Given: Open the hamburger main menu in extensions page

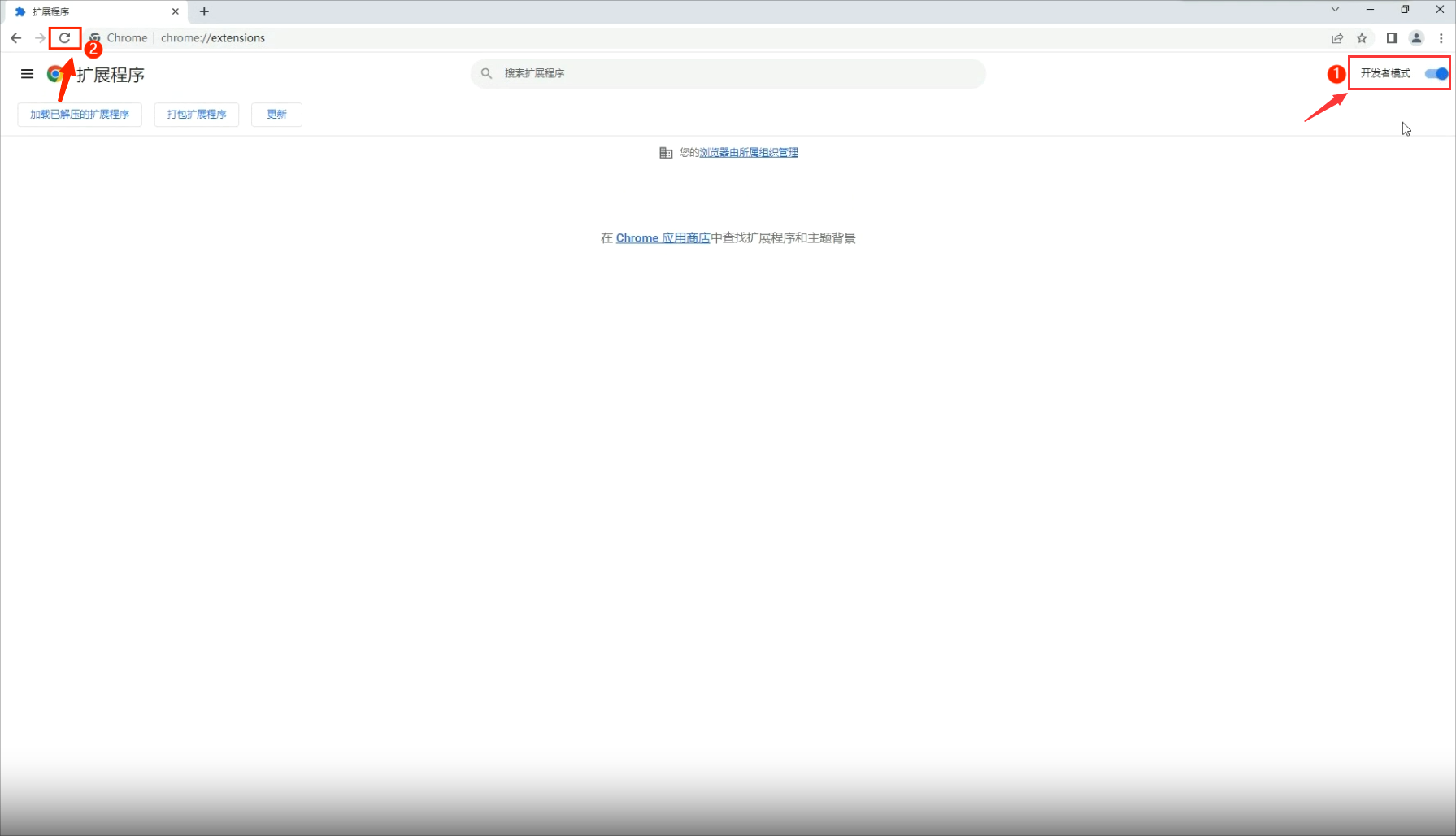Looking at the screenshot, I should pyautogui.click(x=27, y=74).
